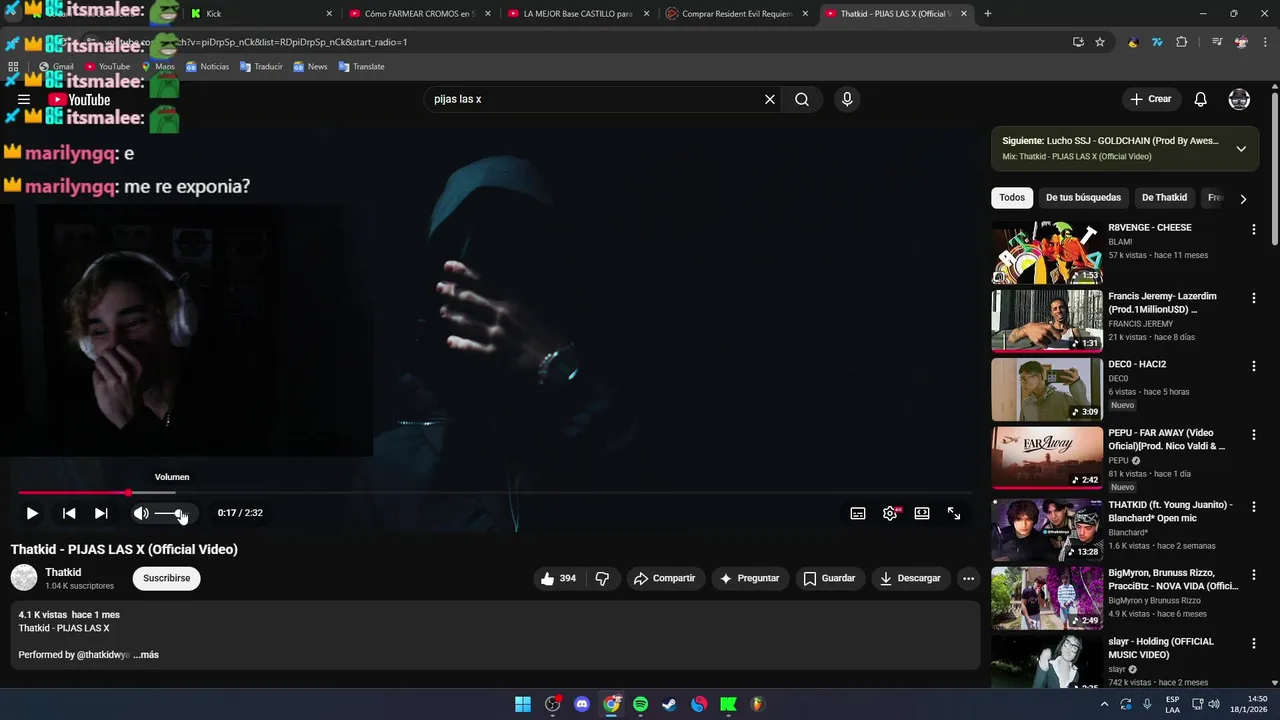Expand the Siguiente mix playlist panel
Screen dimensions: 1280x720
pos(1241,149)
